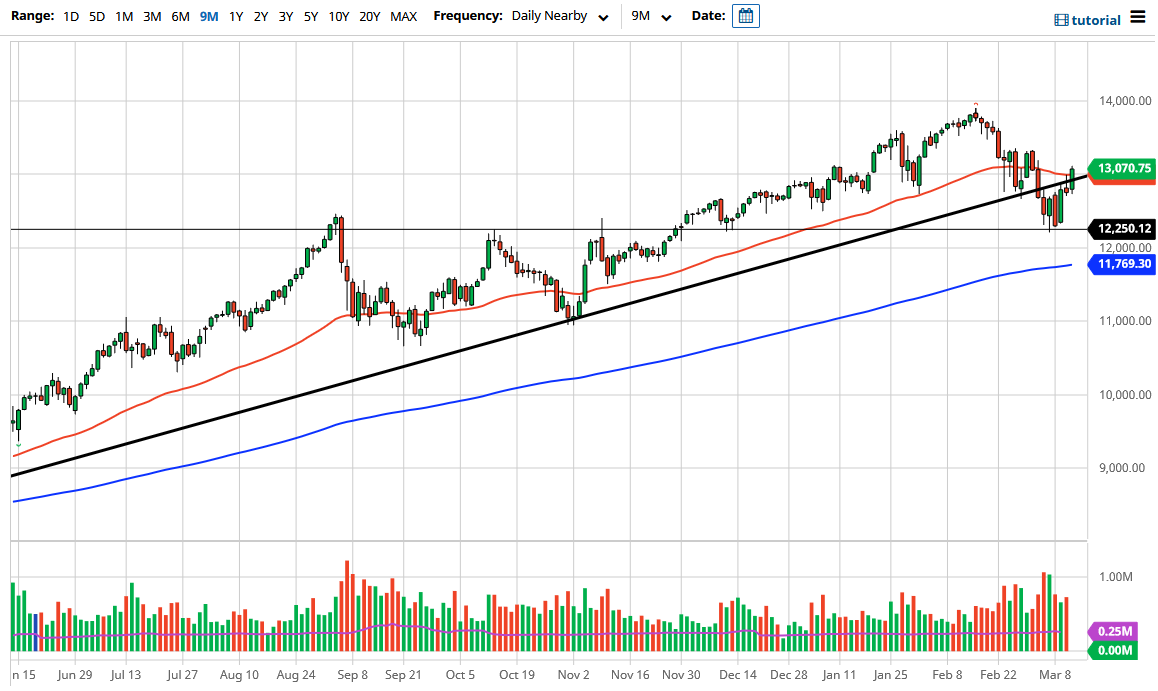Select the 6M range
The image size is (1158, 691).
point(178,16)
